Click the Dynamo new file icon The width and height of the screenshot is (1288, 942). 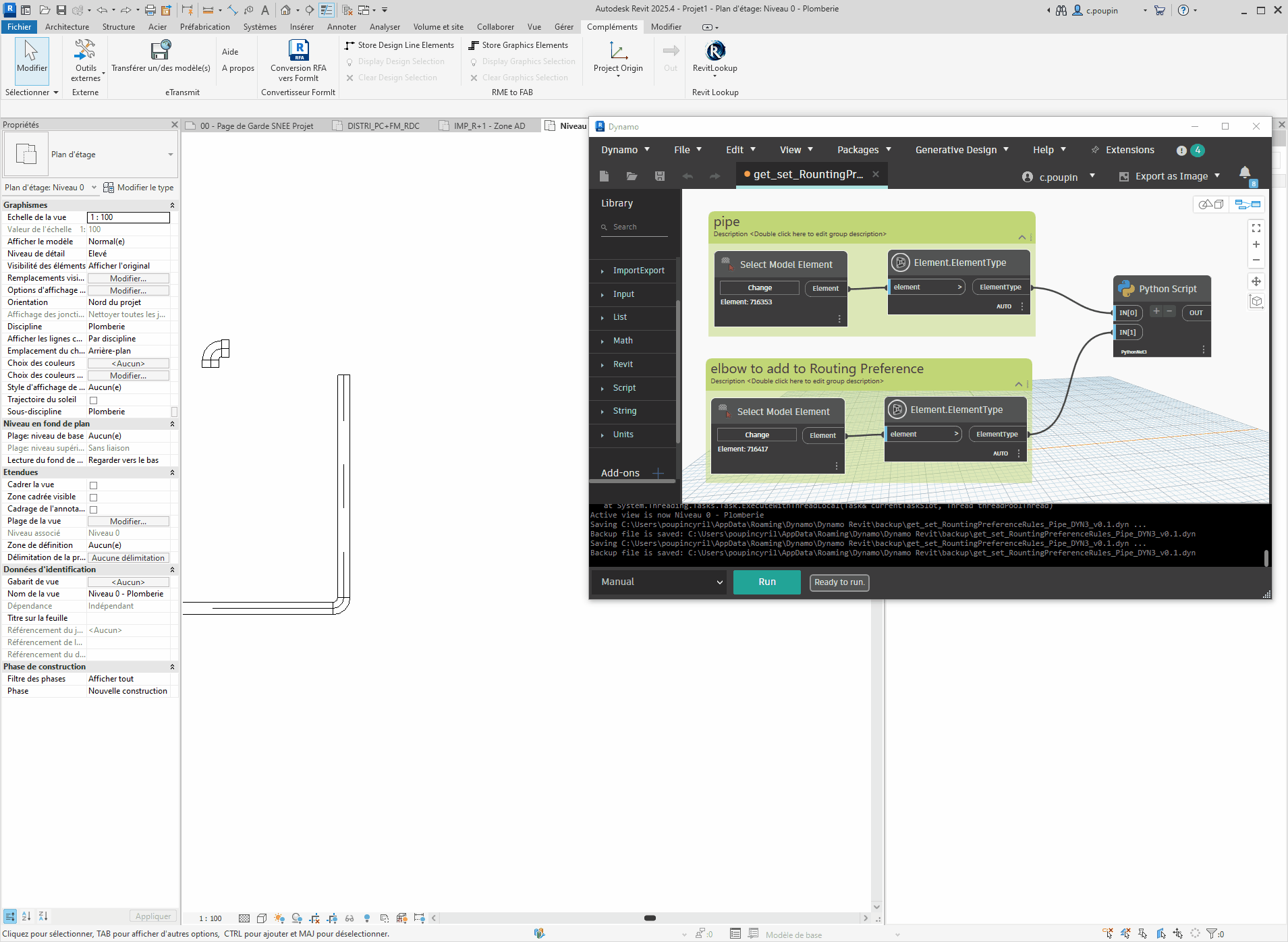[x=604, y=176]
